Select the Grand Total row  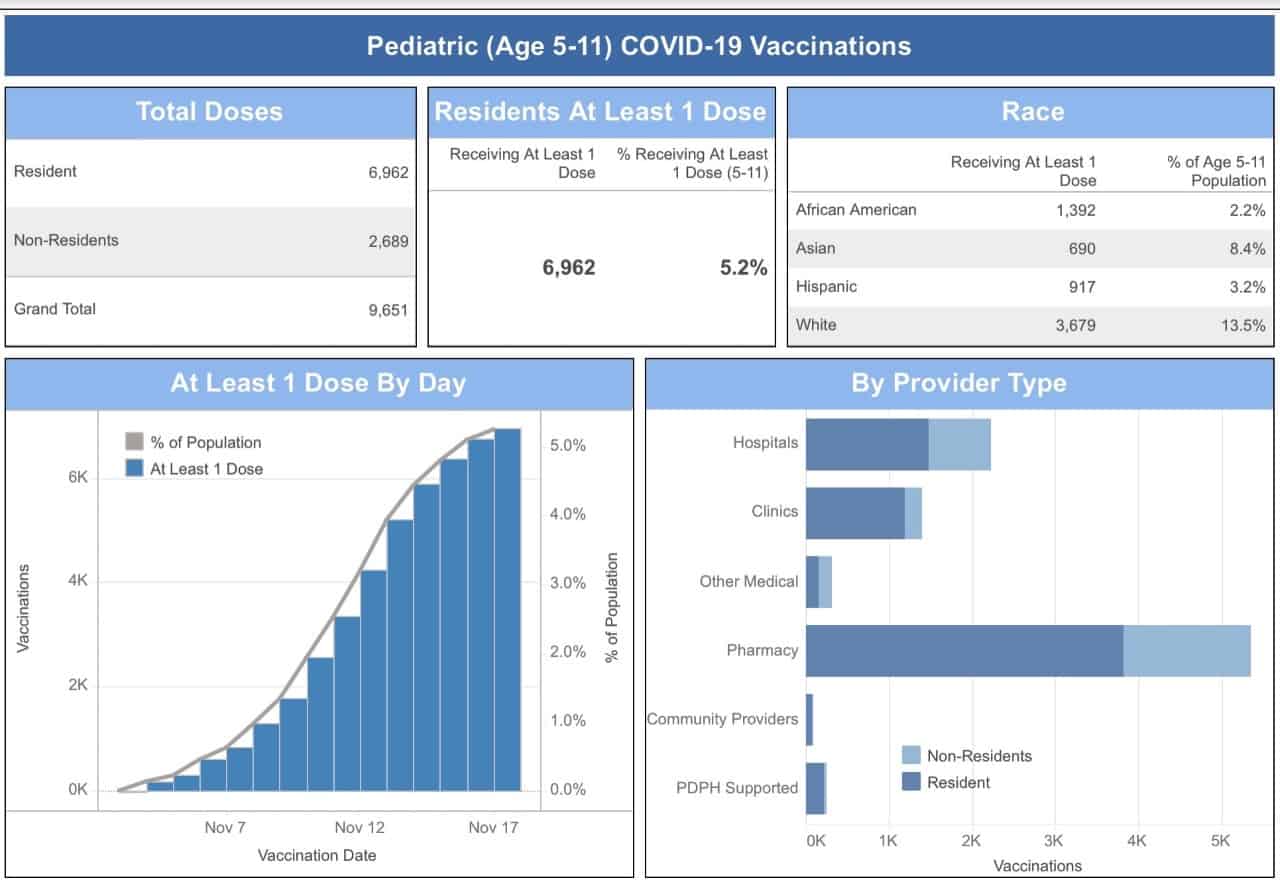click(210, 310)
